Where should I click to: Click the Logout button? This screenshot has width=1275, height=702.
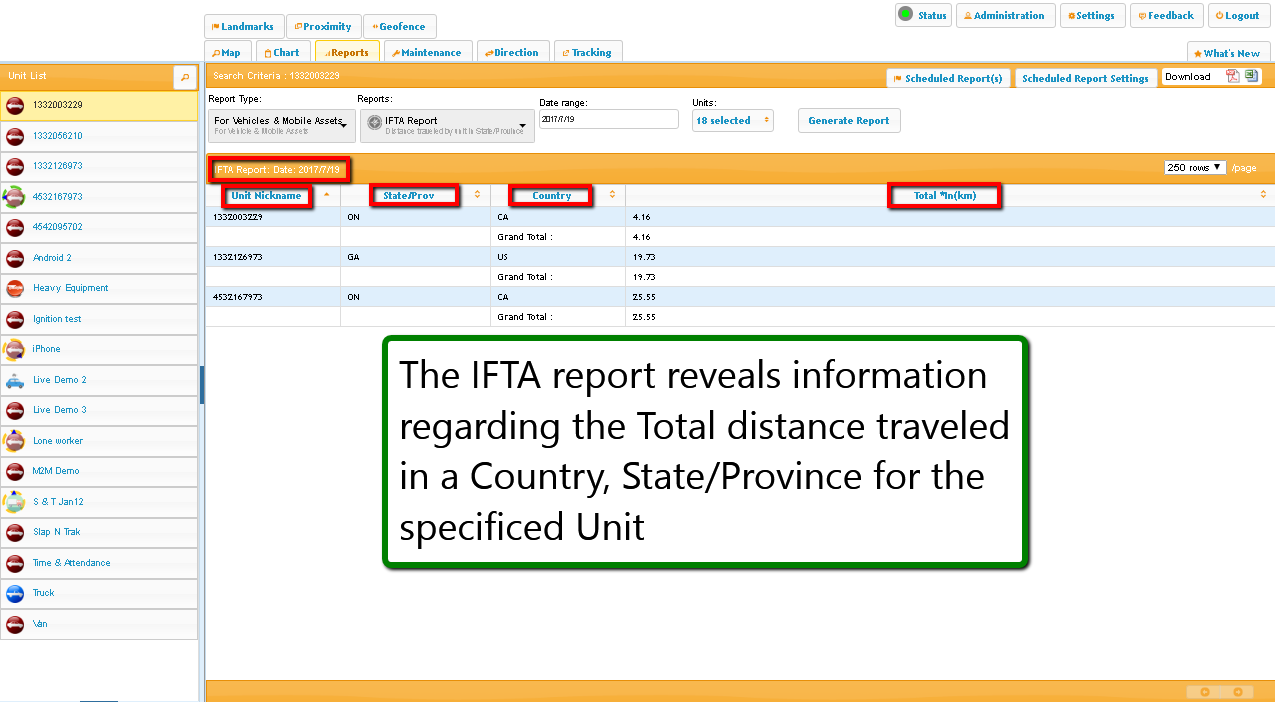point(1237,16)
